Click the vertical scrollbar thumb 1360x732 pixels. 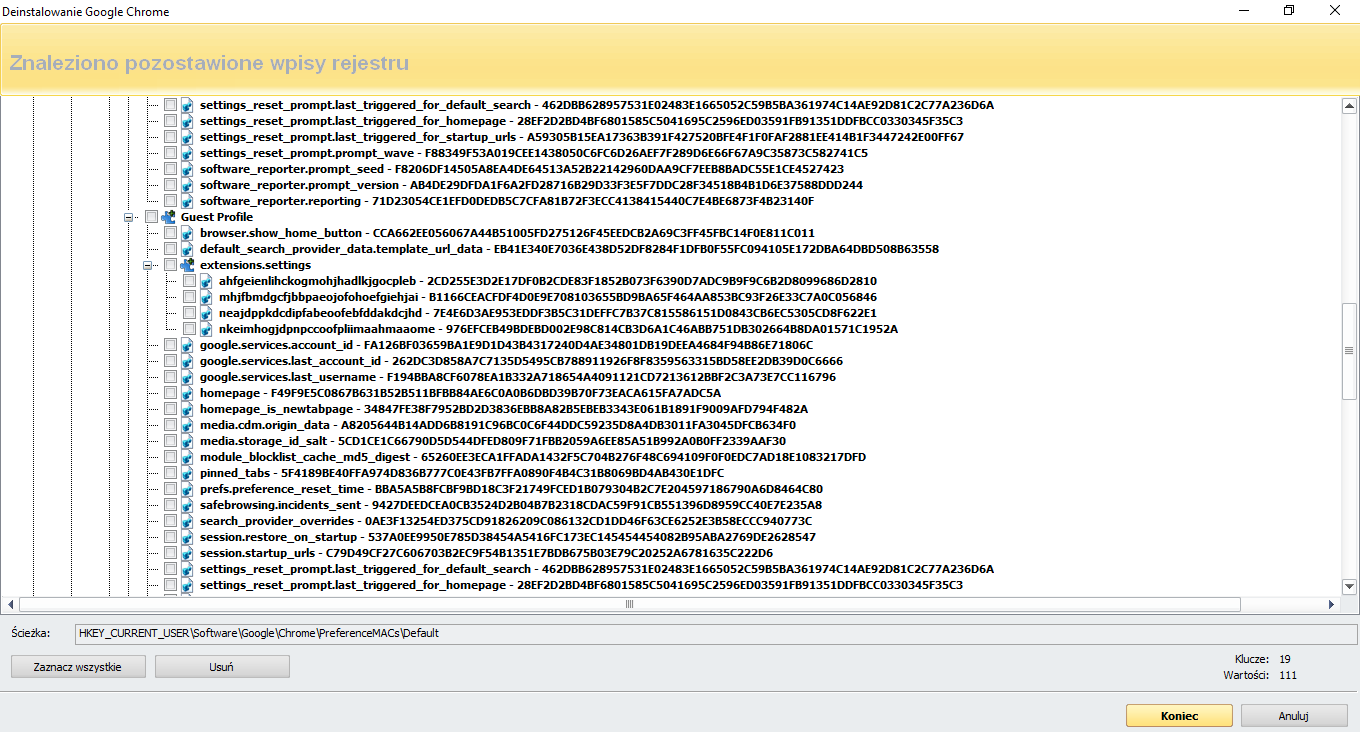point(1349,350)
